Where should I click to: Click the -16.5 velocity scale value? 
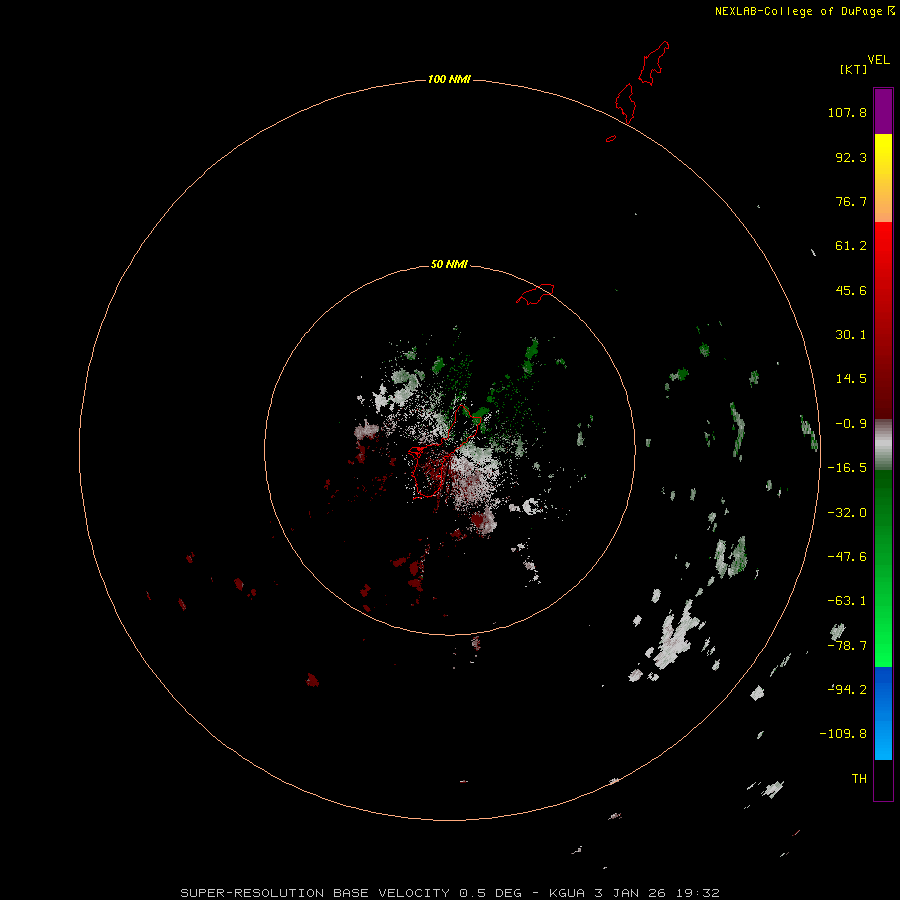pos(847,468)
